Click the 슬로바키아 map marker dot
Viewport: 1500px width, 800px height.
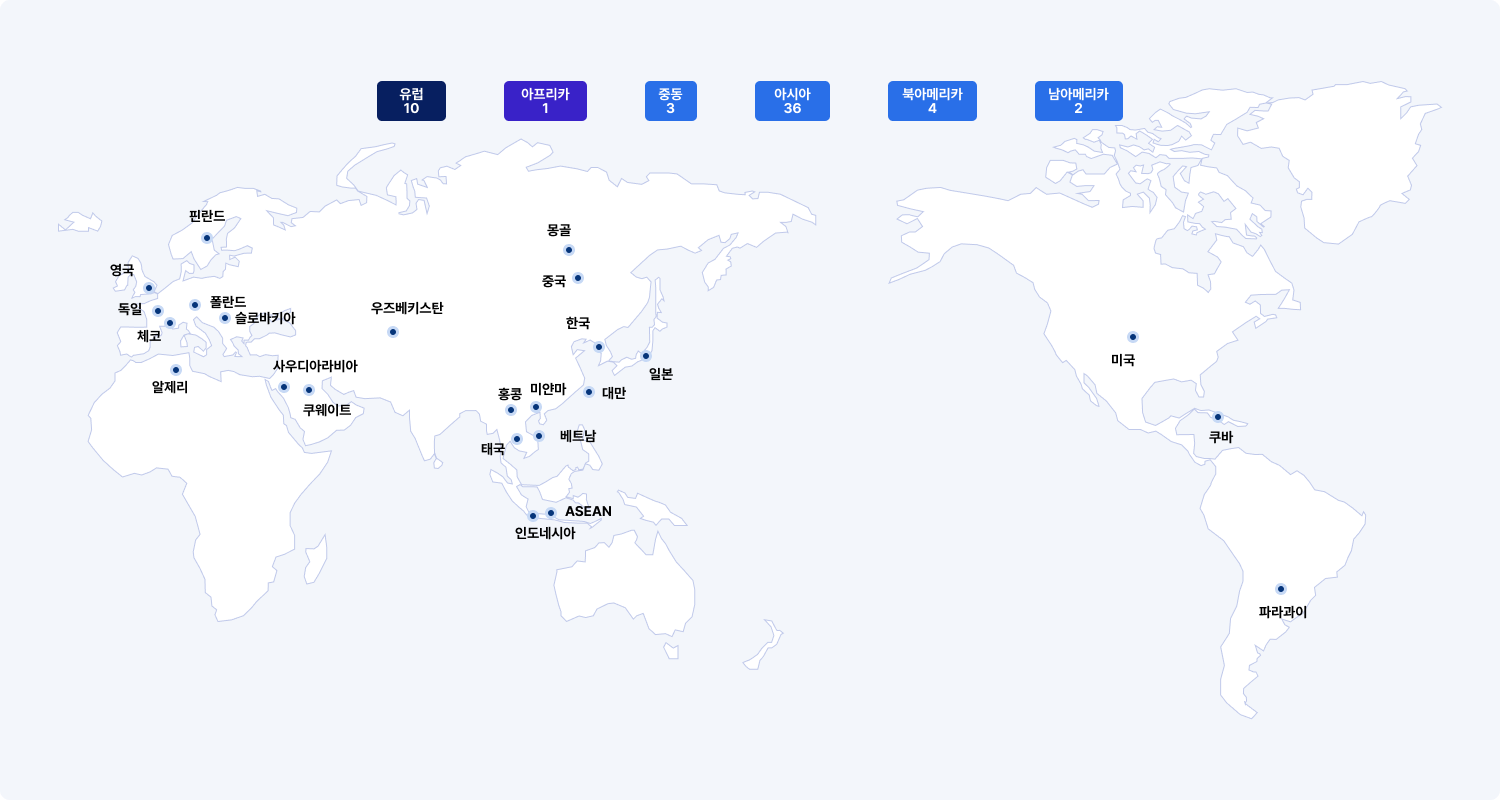point(225,318)
